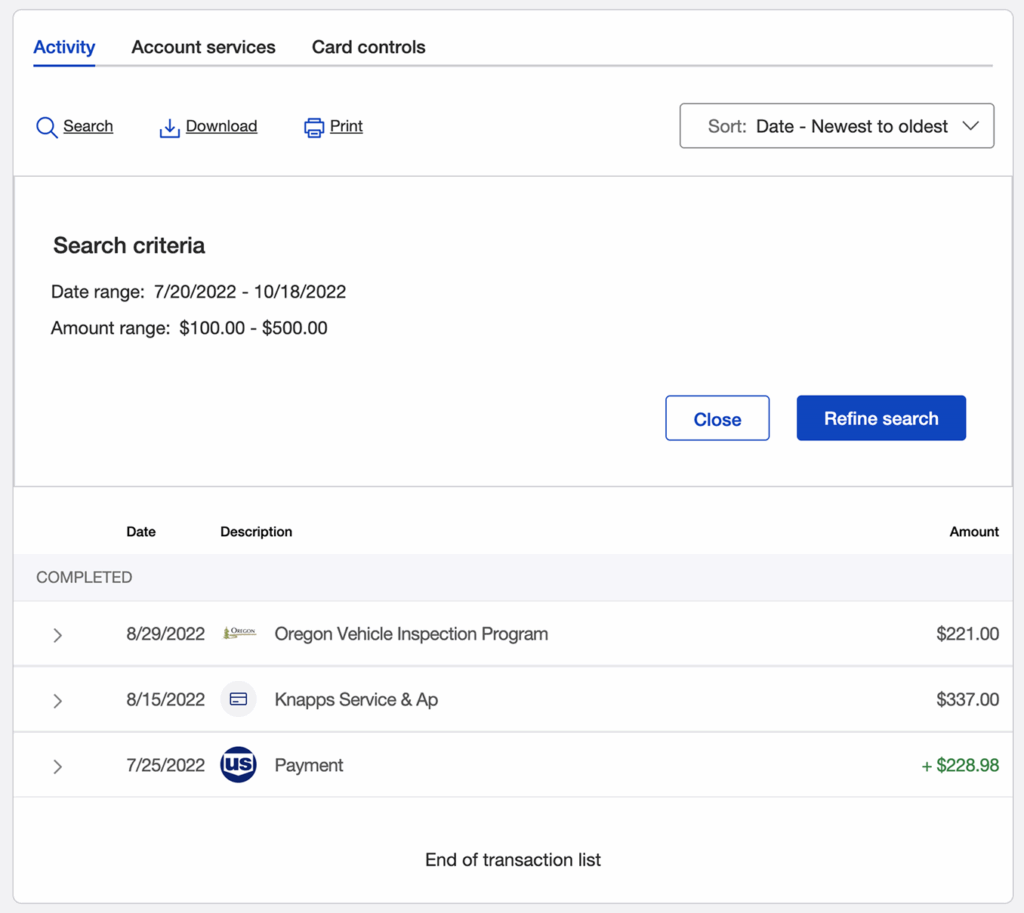
Task: Click the date 7/25/2022
Action: pyautogui.click(x=165, y=765)
